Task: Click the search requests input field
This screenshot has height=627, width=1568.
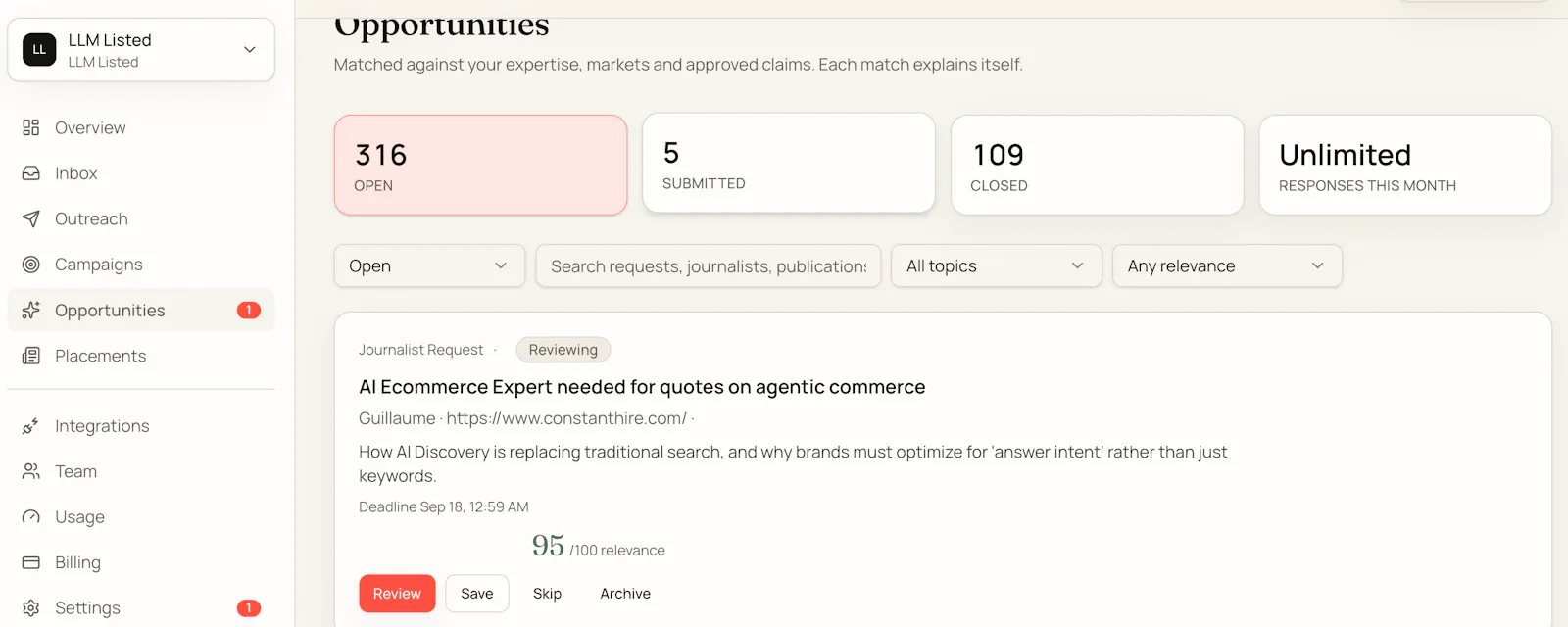Action: point(709,265)
